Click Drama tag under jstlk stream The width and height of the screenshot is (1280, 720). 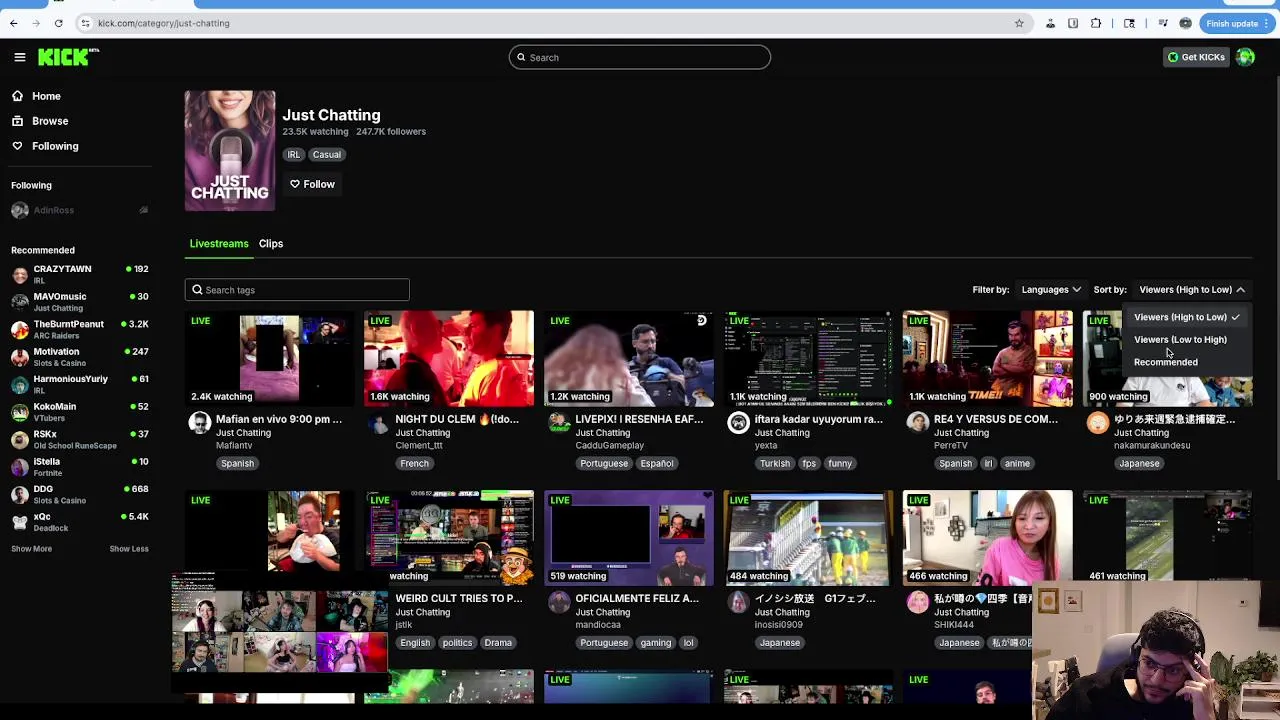[498, 643]
